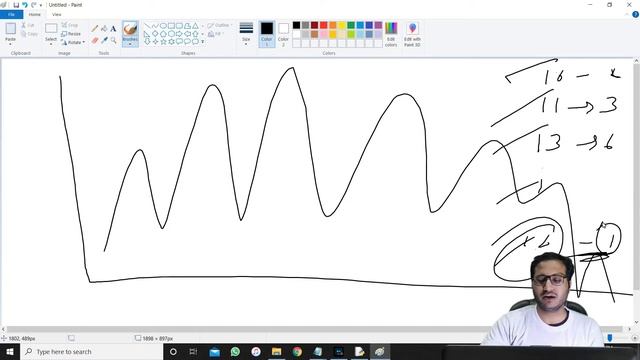Pick the Oval shape
The image size is (640, 360).
[x=163, y=26]
